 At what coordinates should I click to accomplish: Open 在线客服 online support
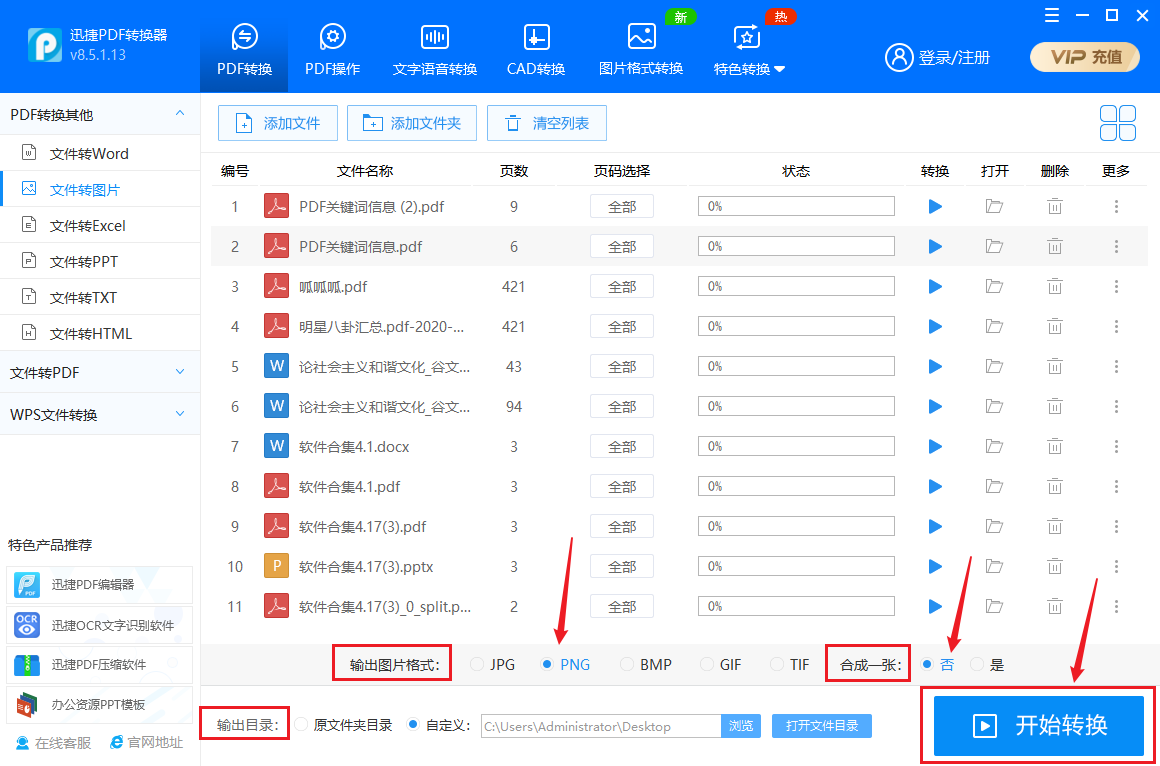pyautogui.click(x=53, y=742)
